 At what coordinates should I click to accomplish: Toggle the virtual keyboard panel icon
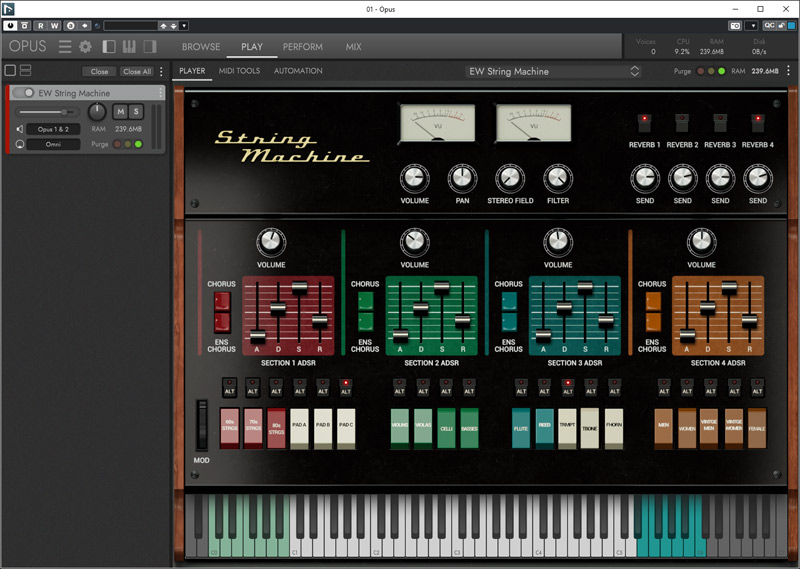[130, 47]
